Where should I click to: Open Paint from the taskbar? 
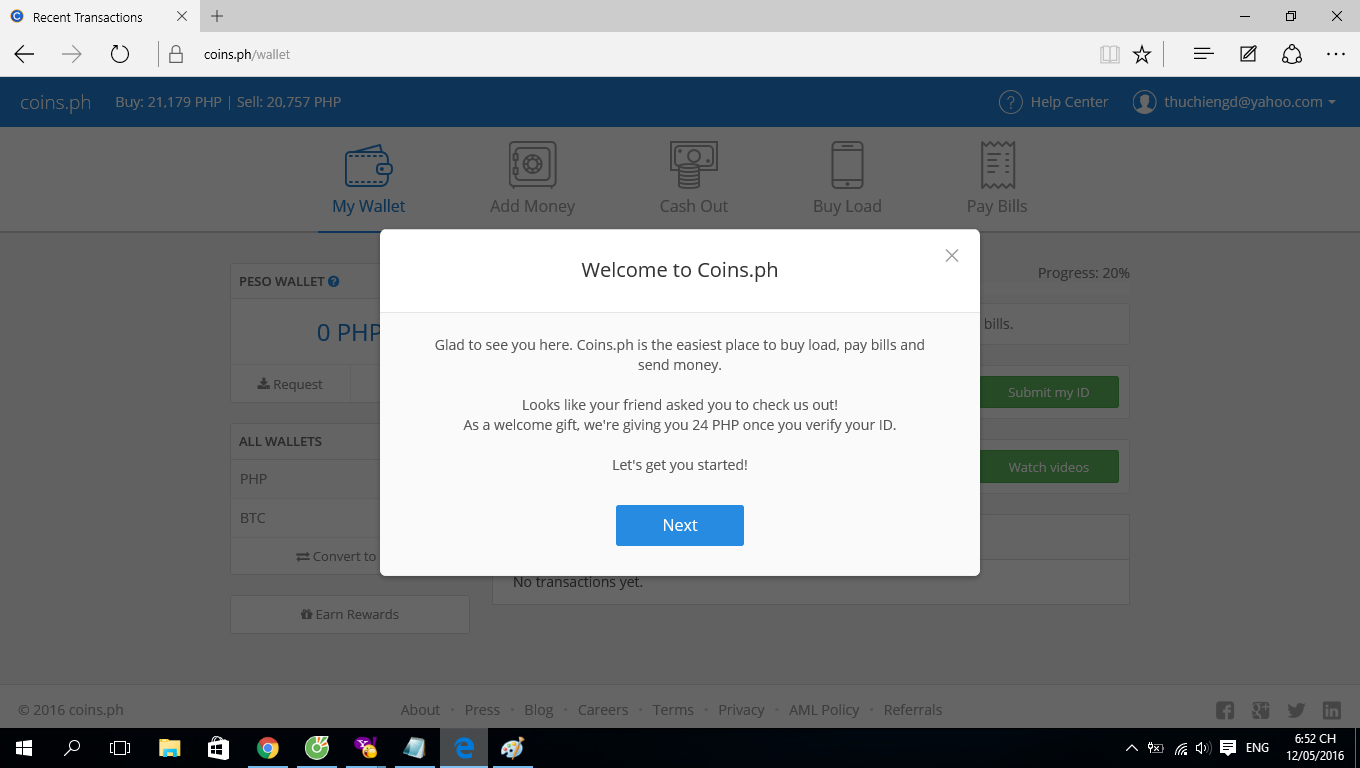tap(512, 747)
